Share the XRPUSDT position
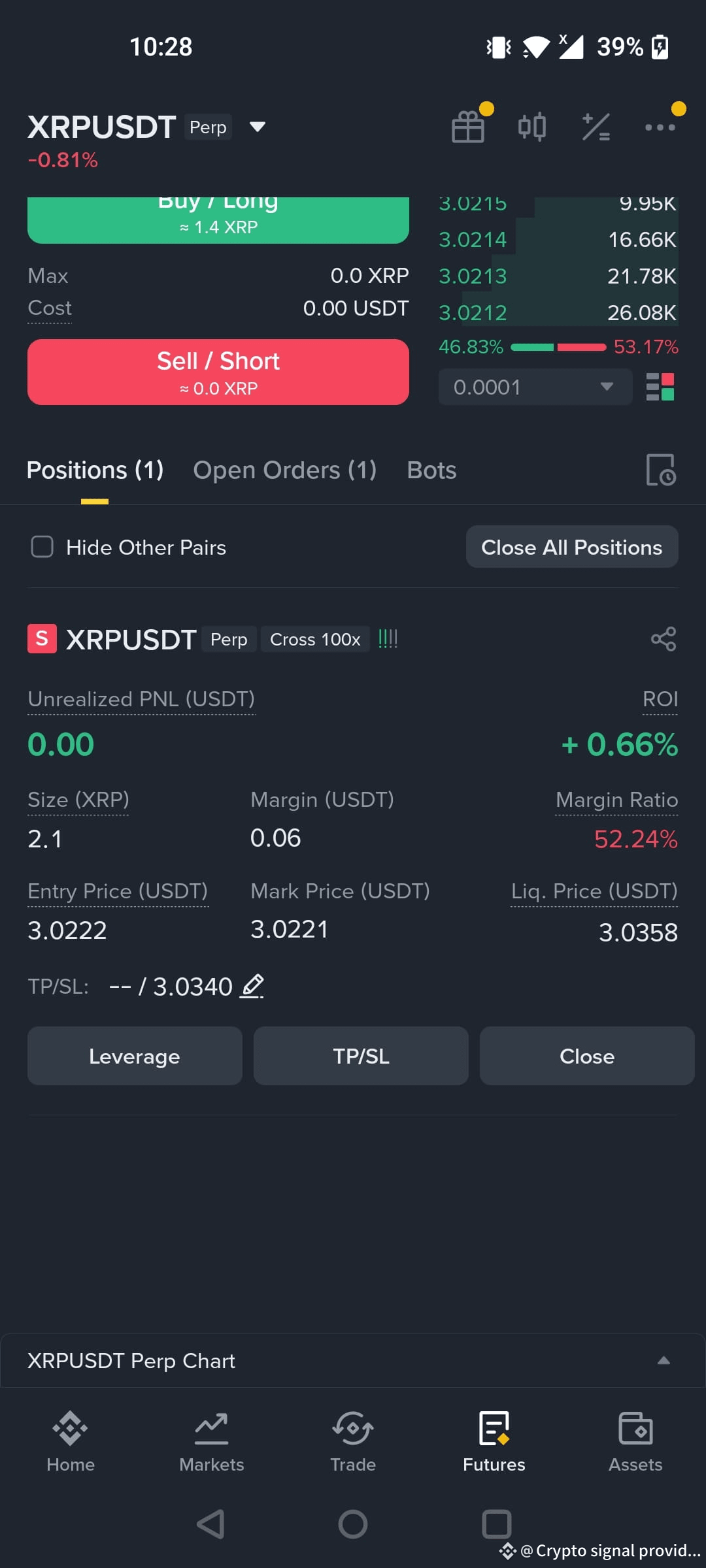 pos(664,639)
